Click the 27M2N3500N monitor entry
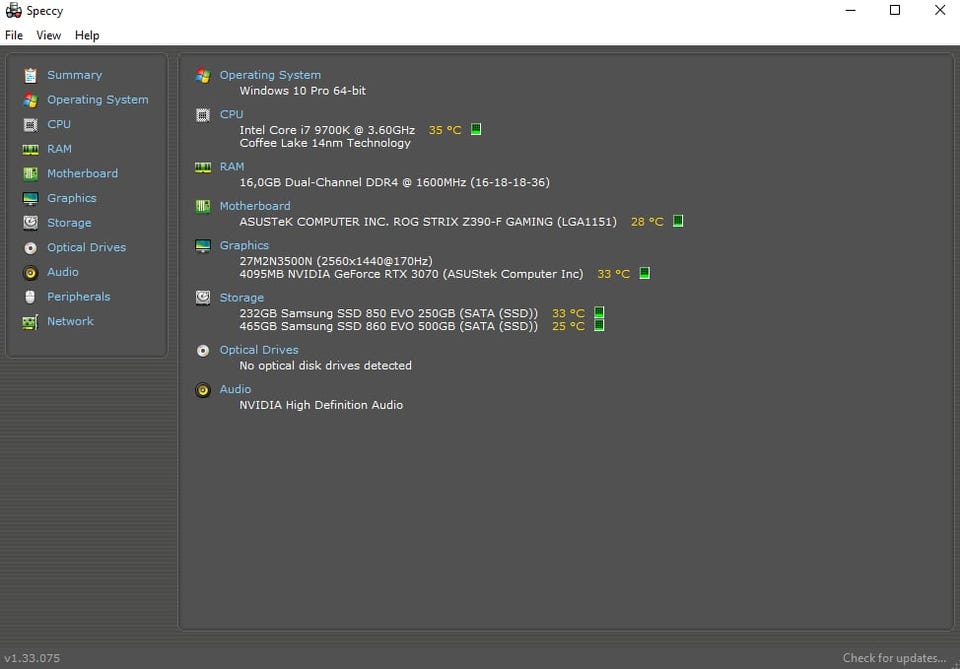The width and height of the screenshot is (960, 669). (x=336, y=261)
